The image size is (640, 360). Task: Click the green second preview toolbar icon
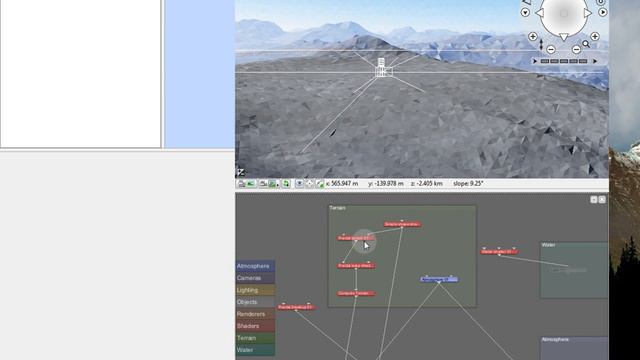251,184
